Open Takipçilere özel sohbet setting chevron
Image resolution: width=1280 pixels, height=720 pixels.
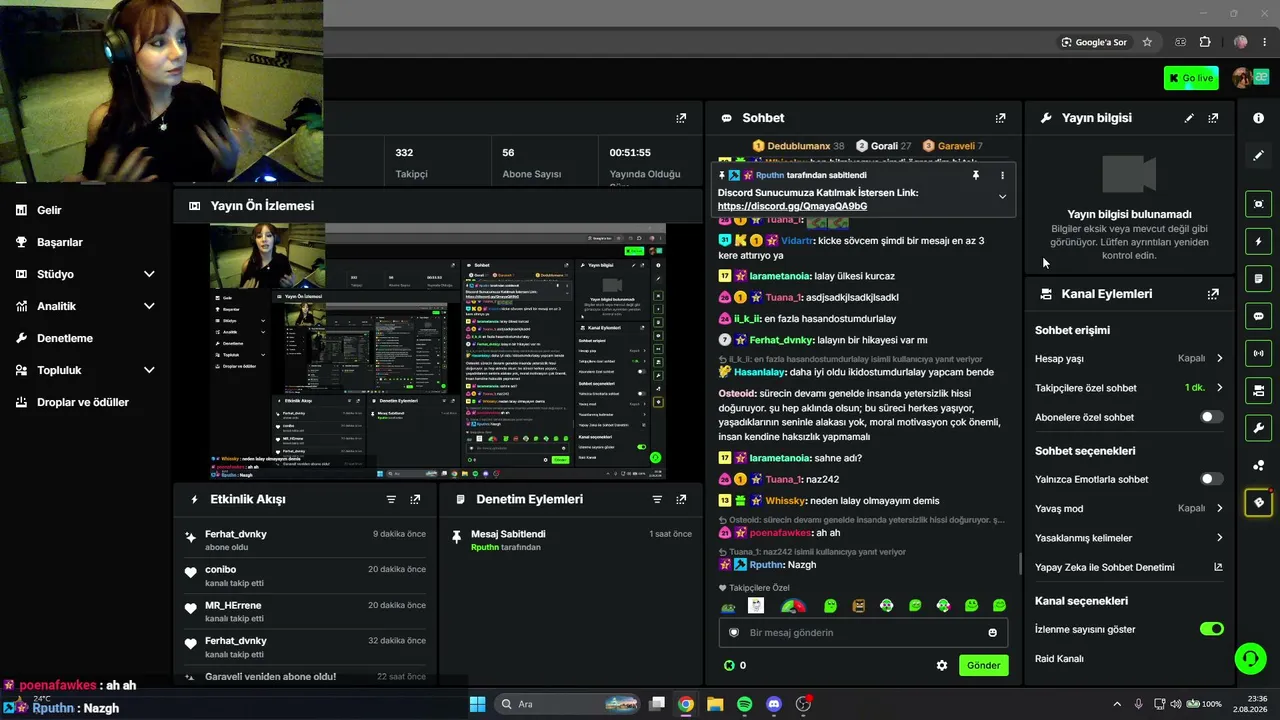click(1219, 388)
